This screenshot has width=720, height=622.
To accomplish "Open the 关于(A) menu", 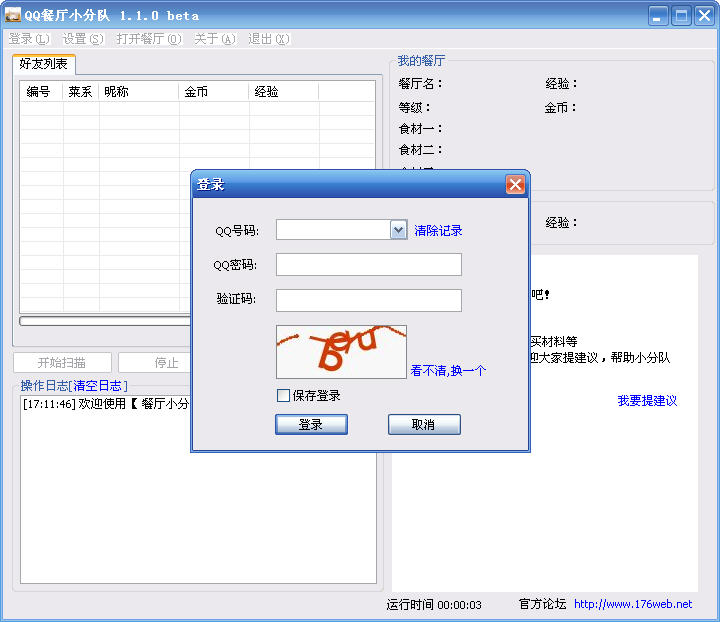I will [215, 39].
